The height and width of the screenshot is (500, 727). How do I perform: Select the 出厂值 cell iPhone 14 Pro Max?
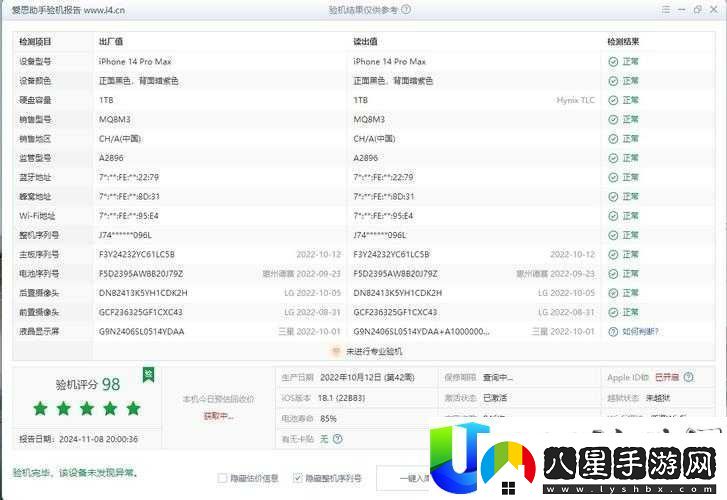click(135, 62)
